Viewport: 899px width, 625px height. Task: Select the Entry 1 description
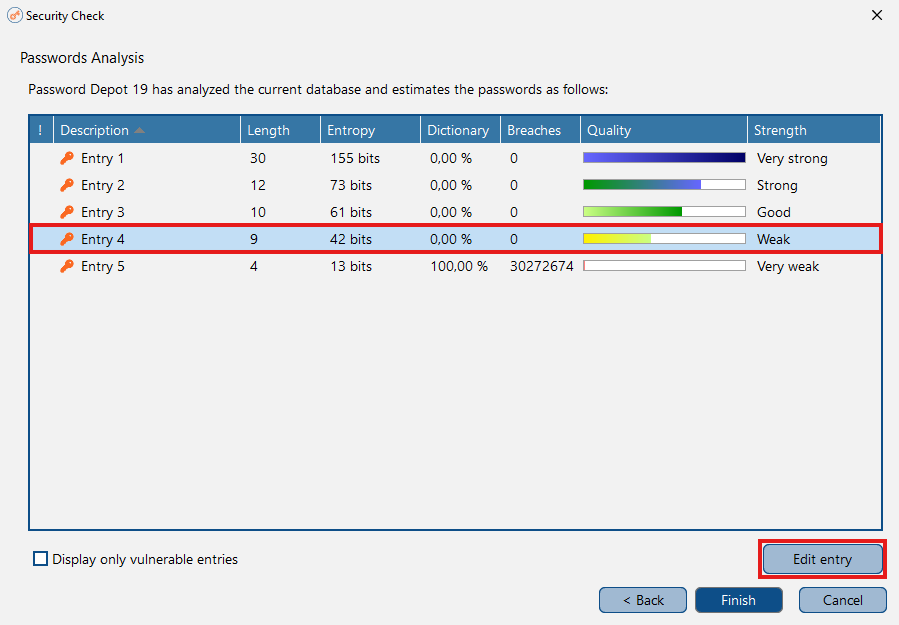(x=102, y=158)
